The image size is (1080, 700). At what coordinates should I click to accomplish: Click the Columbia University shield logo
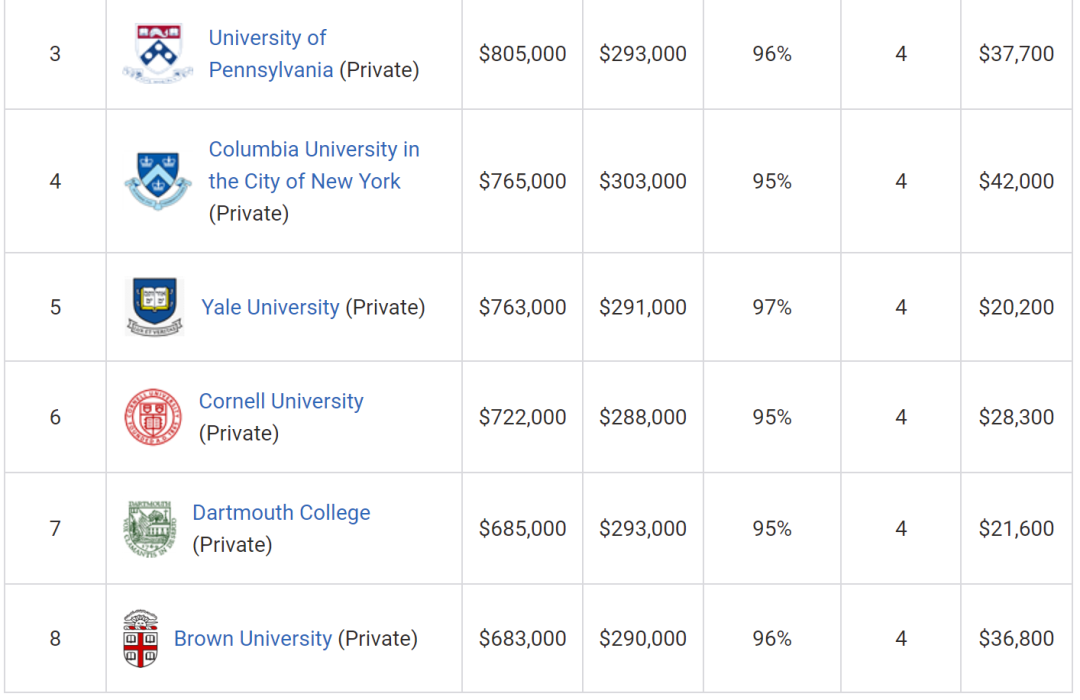click(x=158, y=181)
